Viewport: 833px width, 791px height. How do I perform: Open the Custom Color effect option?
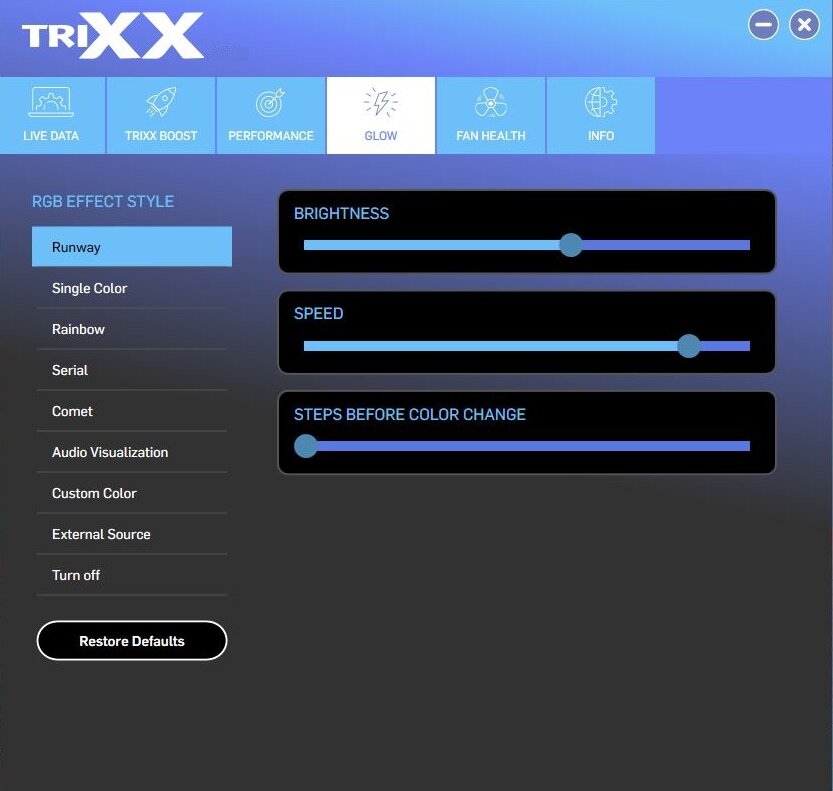click(x=131, y=493)
